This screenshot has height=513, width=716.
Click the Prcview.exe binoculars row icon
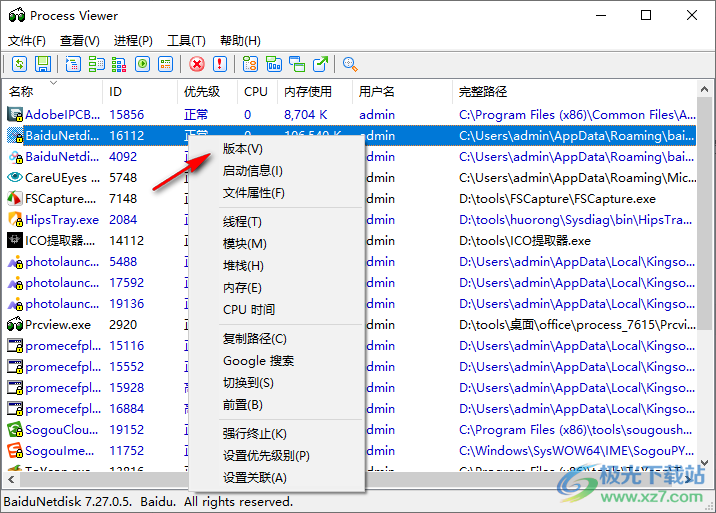point(15,324)
